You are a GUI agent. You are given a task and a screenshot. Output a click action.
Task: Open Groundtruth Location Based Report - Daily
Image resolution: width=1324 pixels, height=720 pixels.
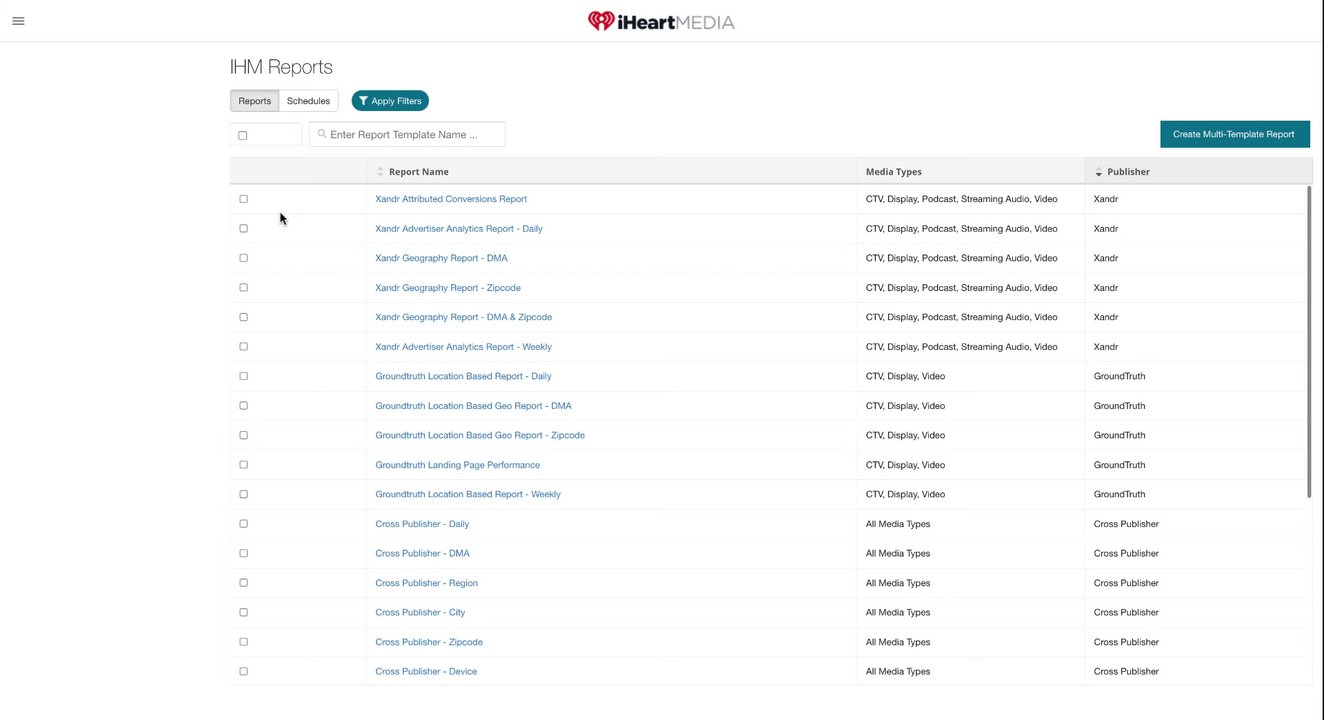click(x=463, y=376)
